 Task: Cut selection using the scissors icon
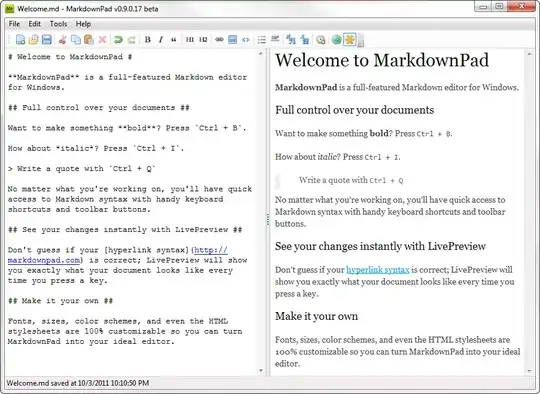pos(62,40)
